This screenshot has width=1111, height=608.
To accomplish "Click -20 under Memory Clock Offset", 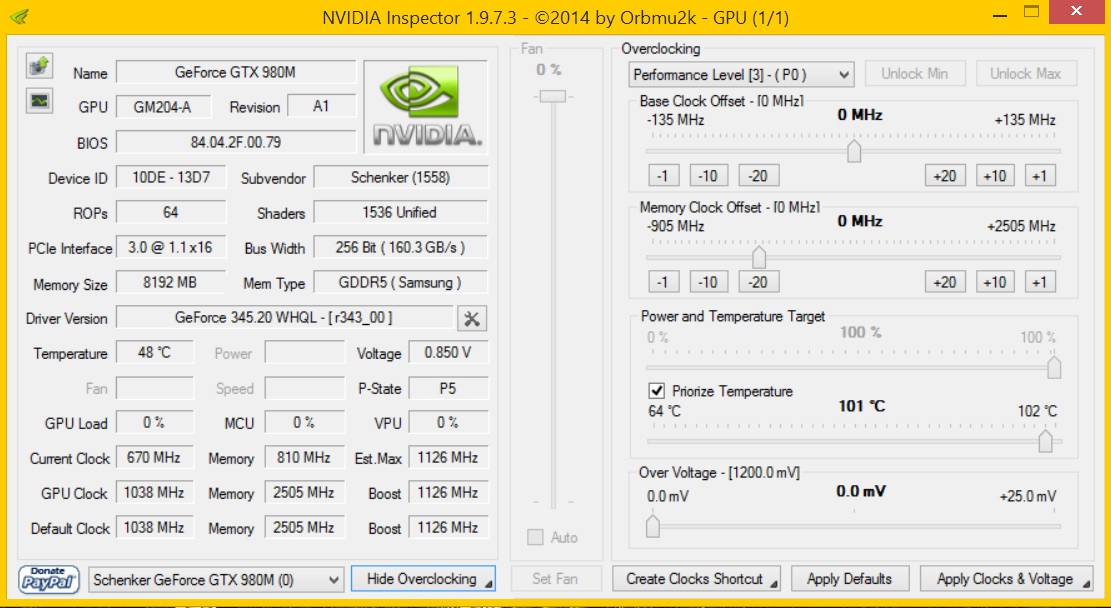I will (x=759, y=282).
